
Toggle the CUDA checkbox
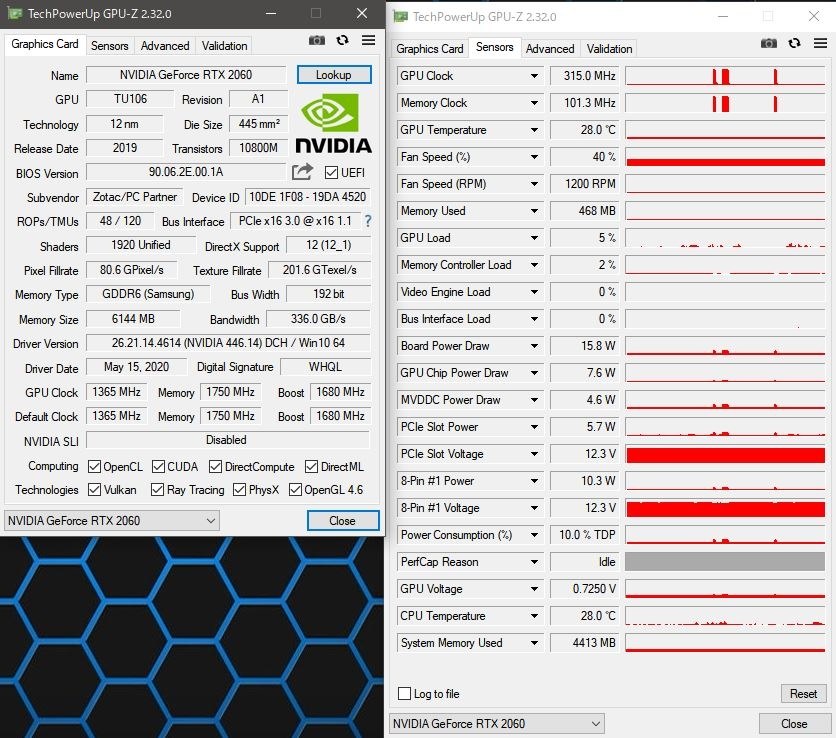[158, 467]
